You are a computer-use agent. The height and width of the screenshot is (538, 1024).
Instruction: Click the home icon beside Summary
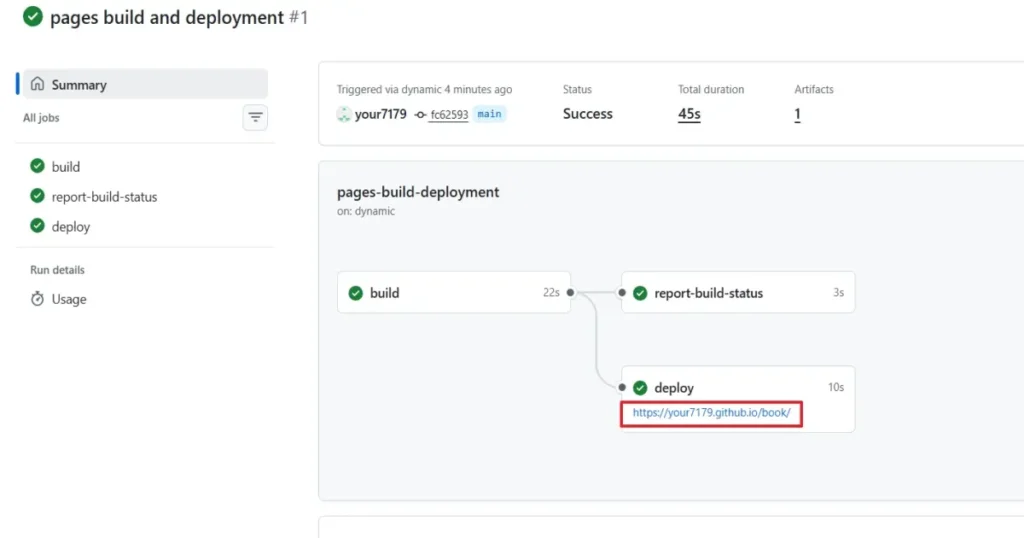click(37, 84)
